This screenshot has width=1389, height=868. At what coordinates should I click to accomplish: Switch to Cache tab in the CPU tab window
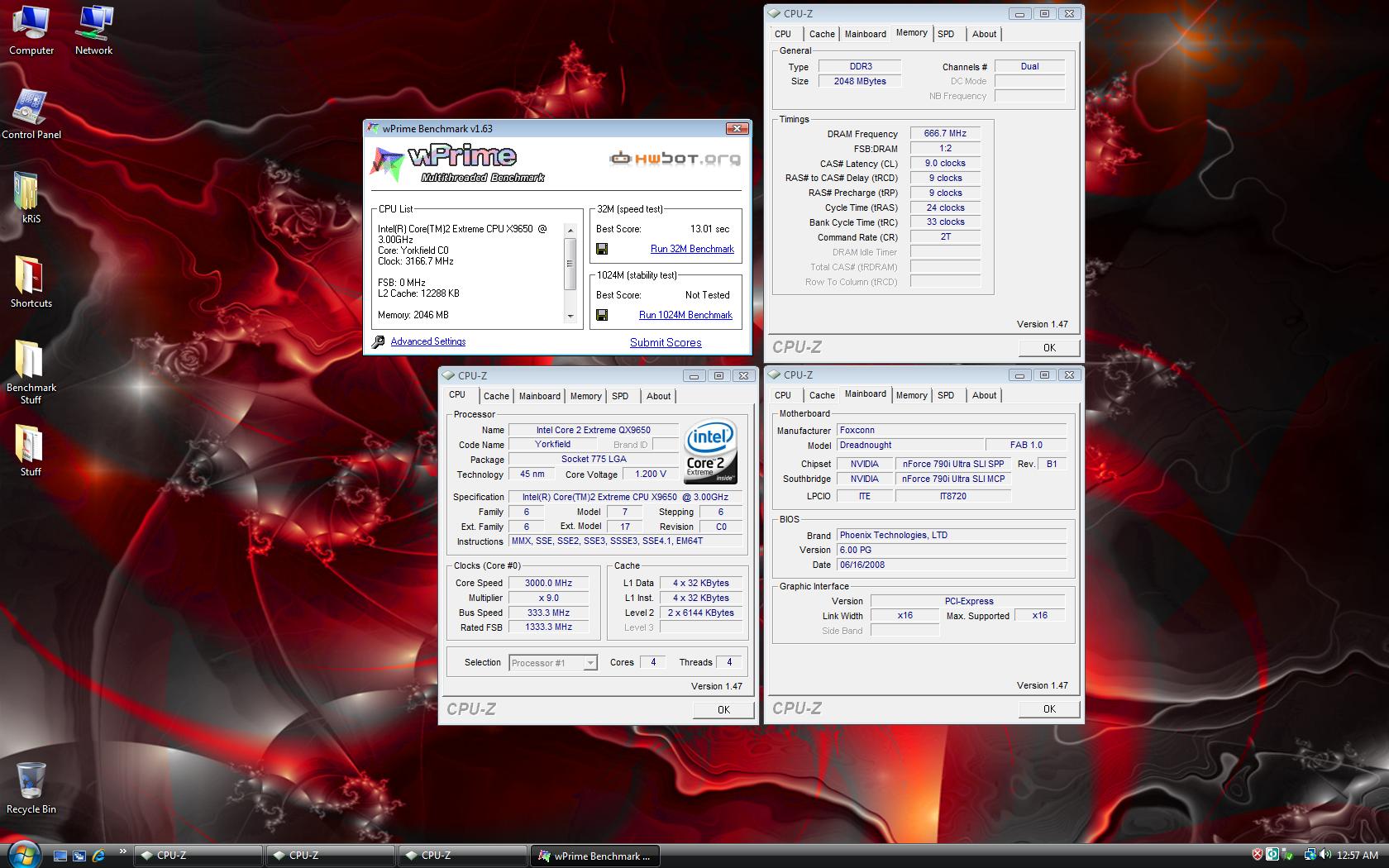pos(496,396)
